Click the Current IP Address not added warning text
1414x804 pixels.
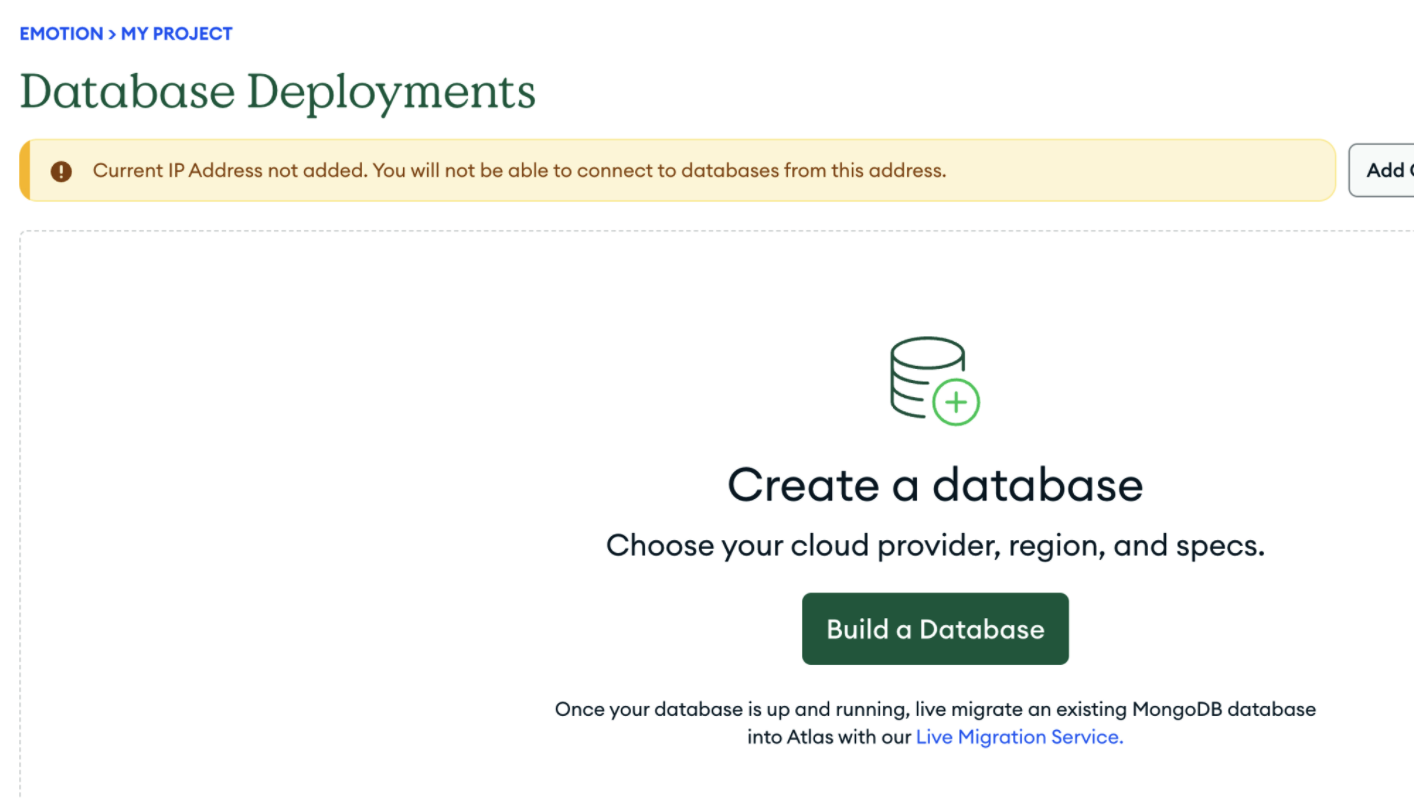tap(519, 171)
